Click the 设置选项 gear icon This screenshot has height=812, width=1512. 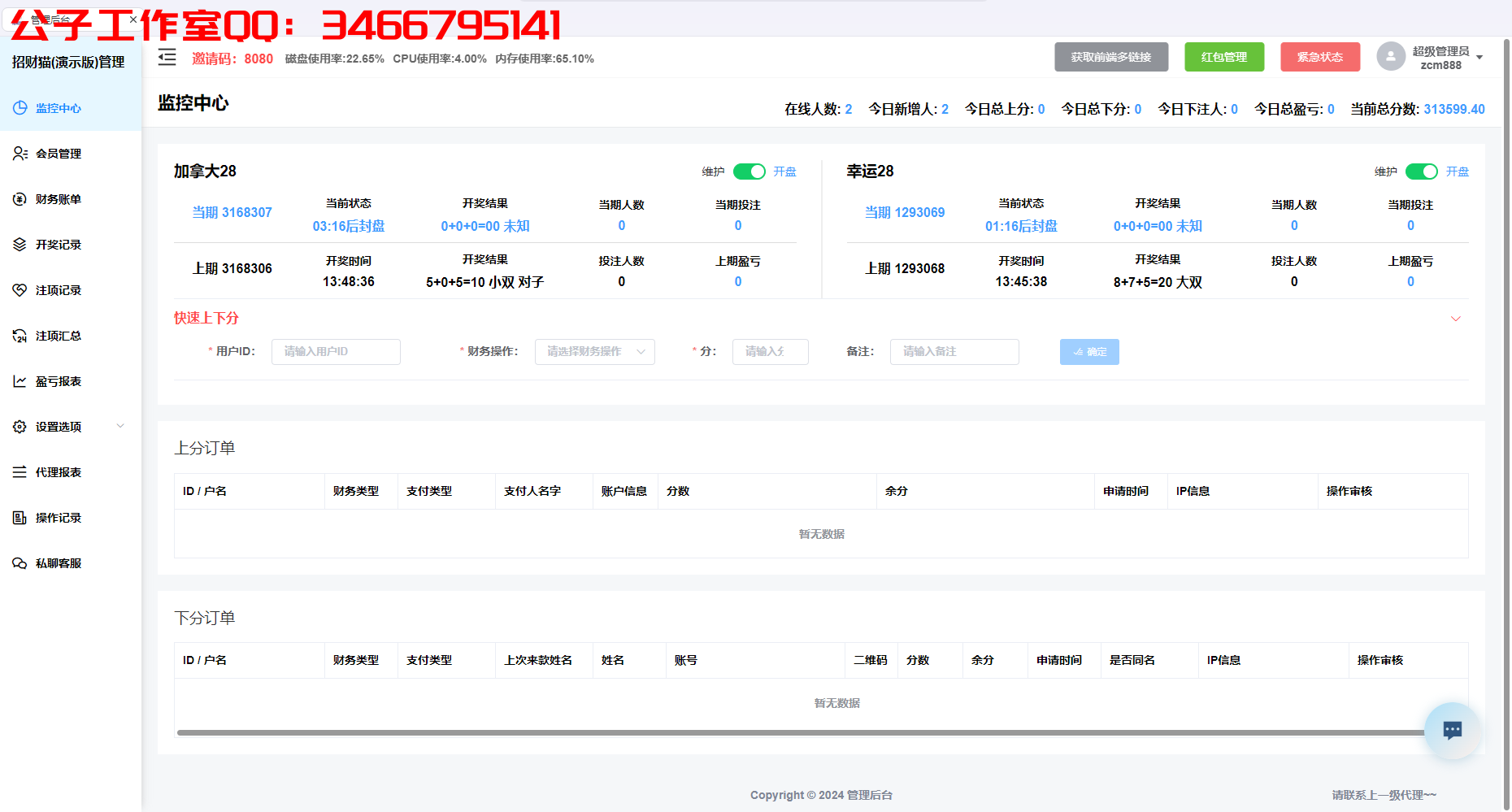click(20, 427)
